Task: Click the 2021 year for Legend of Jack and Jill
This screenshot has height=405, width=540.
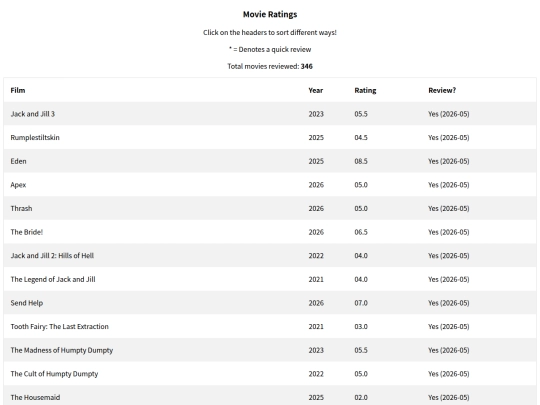Action: (316, 279)
